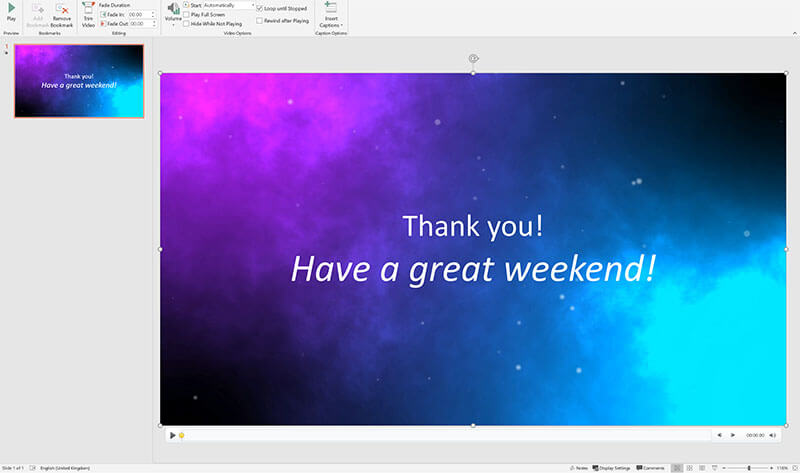Check Hide While Not Playing
Viewport: 800px width, 473px height.
point(186,24)
